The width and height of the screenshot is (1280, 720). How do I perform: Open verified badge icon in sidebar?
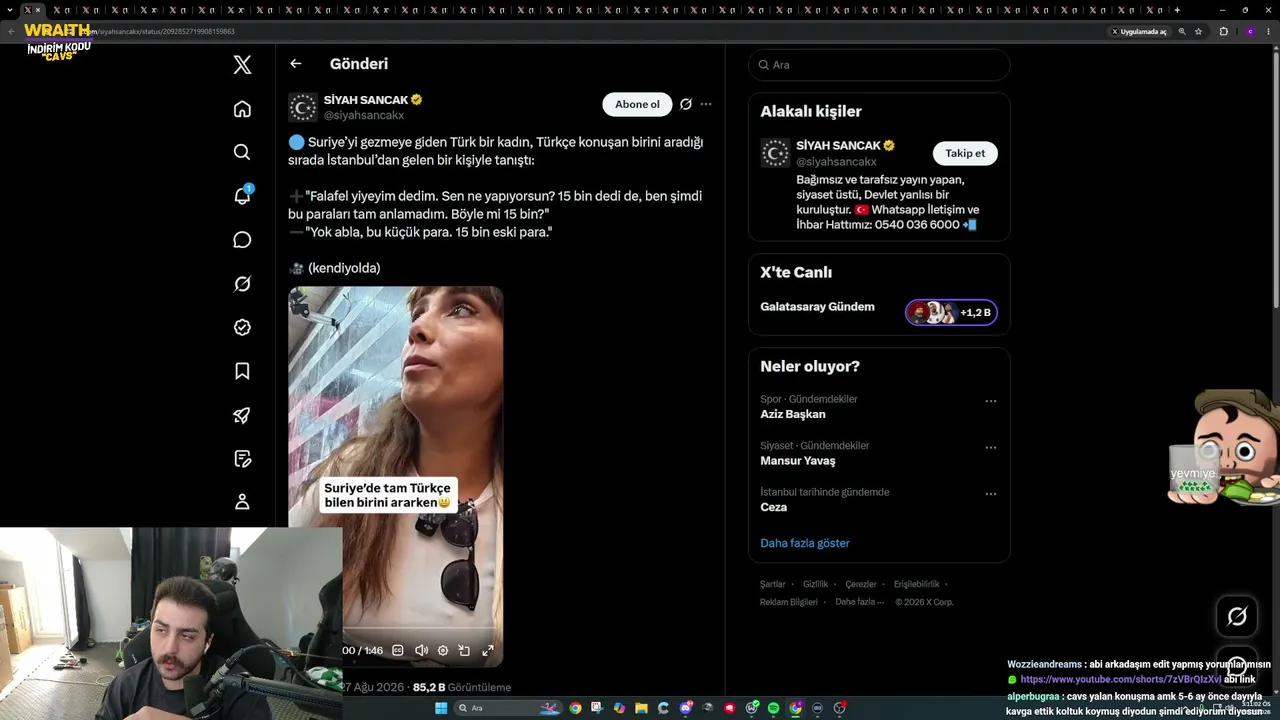coord(242,327)
